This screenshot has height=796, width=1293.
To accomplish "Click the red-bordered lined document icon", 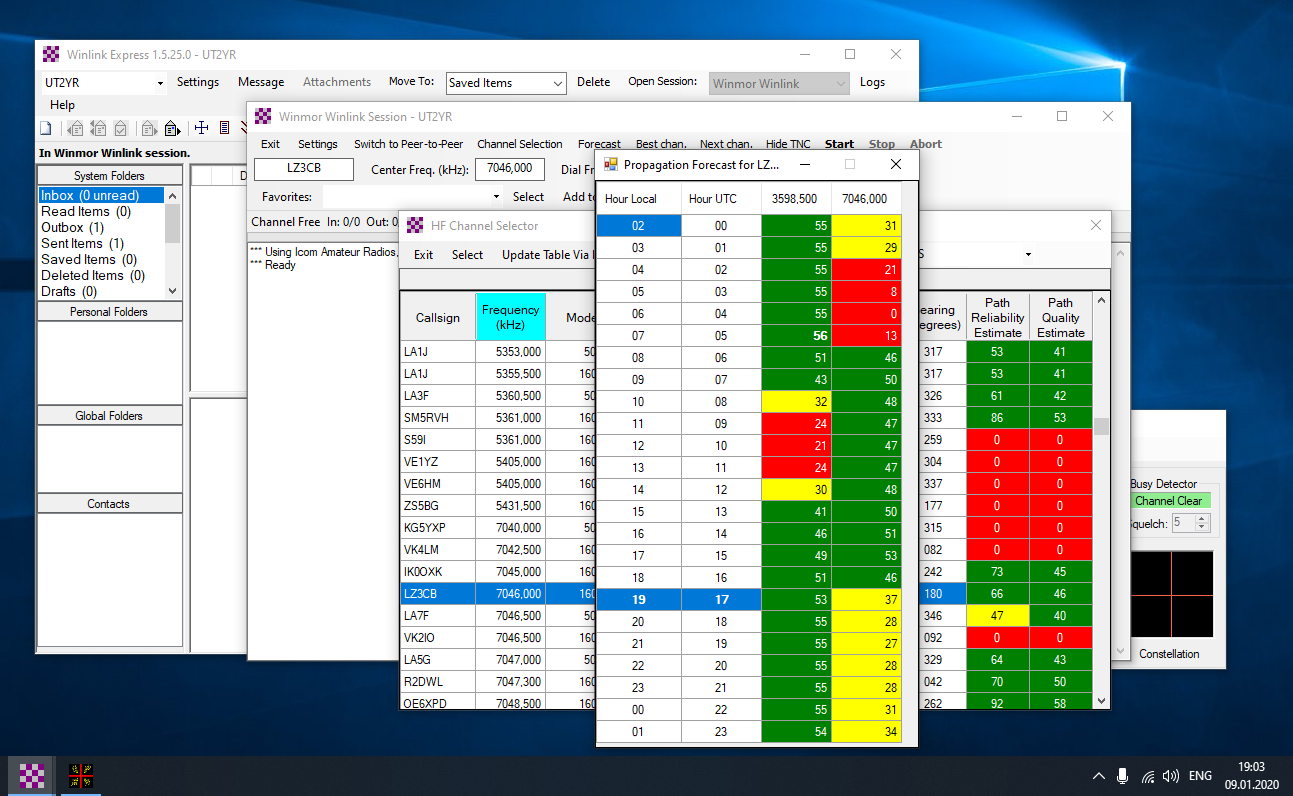I will click(225, 128).
